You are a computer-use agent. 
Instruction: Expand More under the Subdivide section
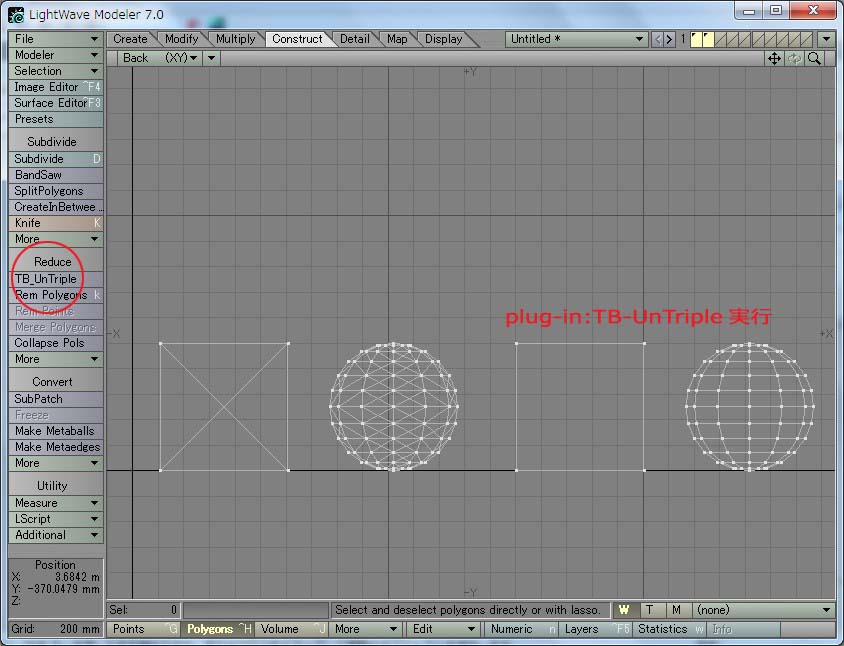click(56, 239)
